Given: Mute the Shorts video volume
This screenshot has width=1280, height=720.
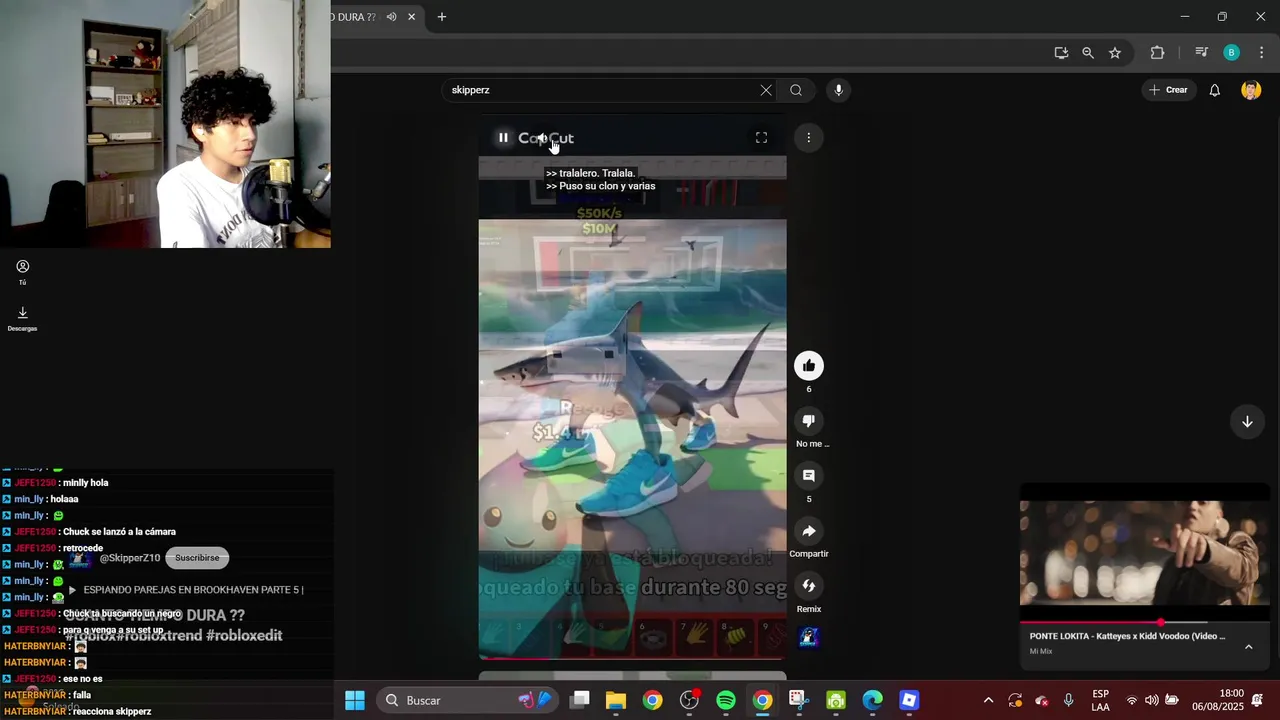Looking at the screenshot, I should tap(541, 138).
